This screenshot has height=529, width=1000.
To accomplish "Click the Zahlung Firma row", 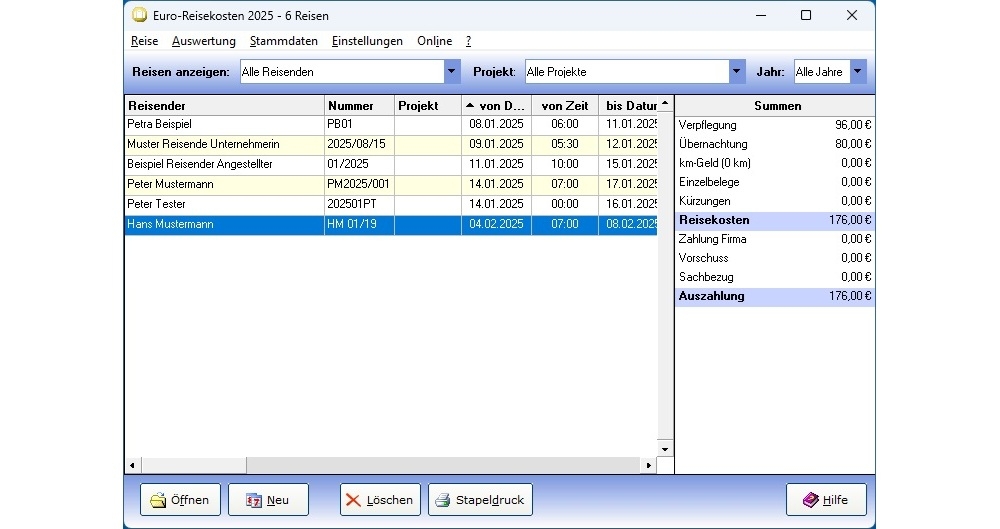I will pyautogui.click(x=775, y=239).
